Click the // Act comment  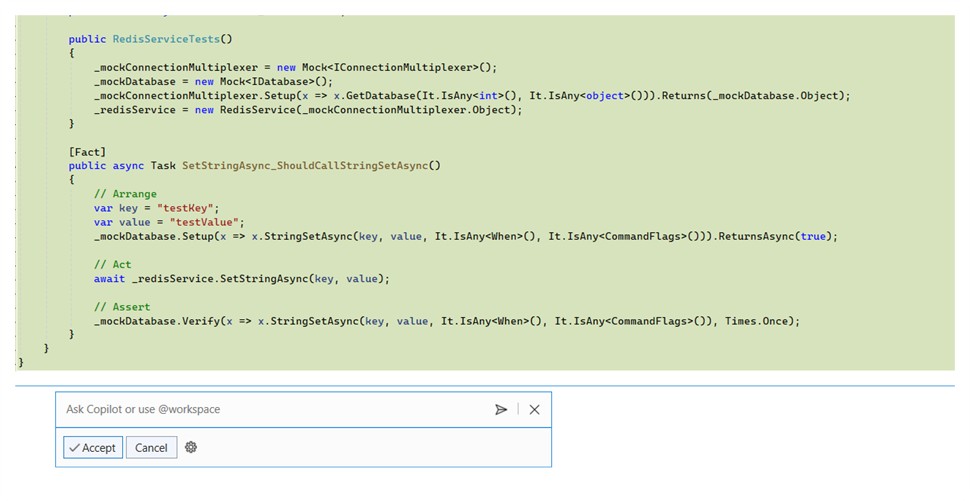(113, 264)
